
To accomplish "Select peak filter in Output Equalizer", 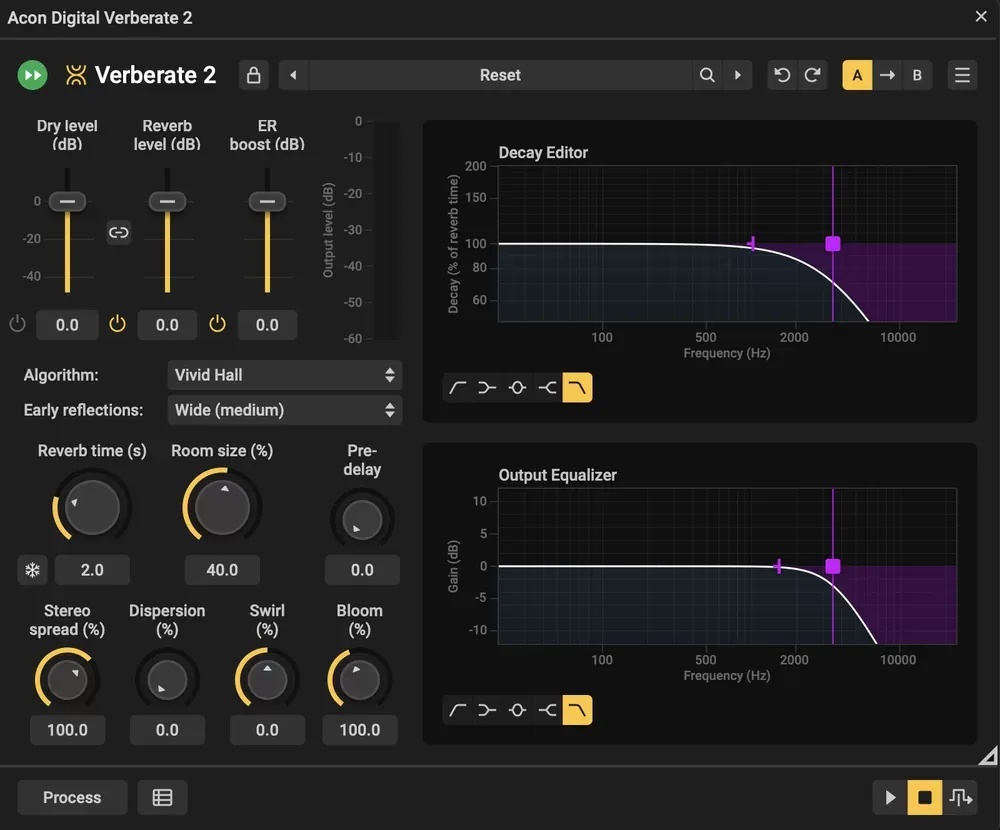I will click(517, 710).
